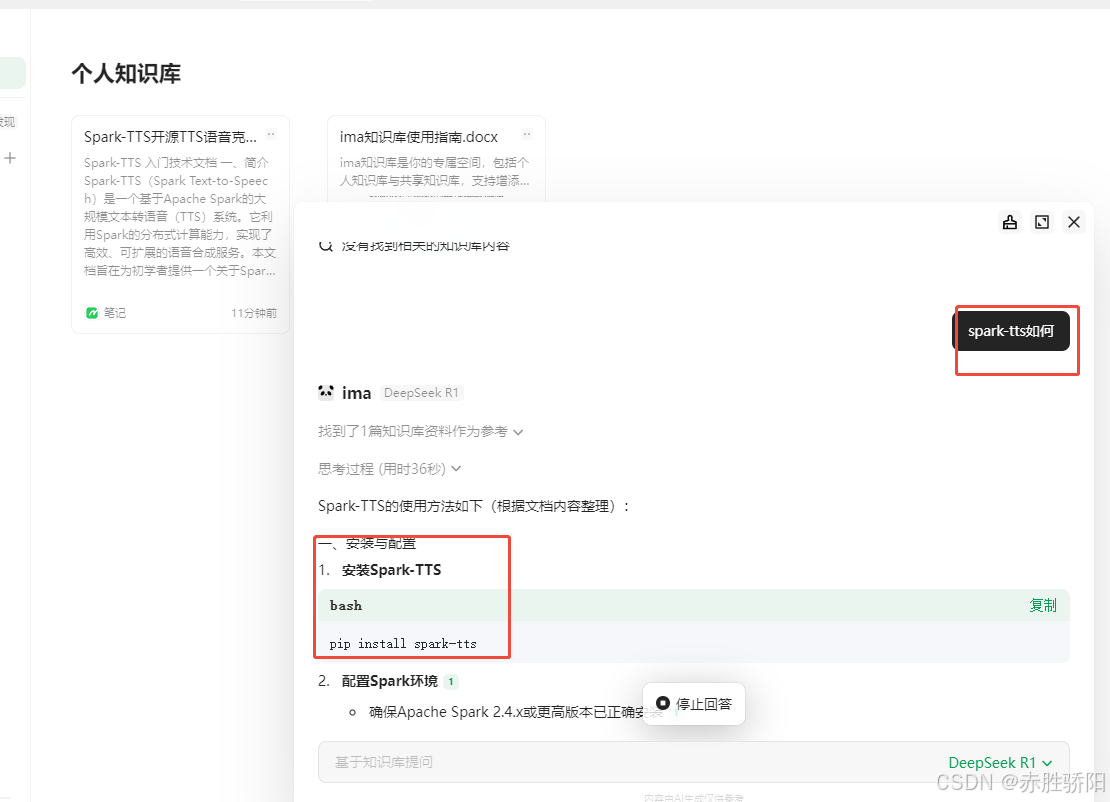Click the citation marker 1 beside 配置Spark环境
Screen dimensions: 1110x802
(451, 682)
